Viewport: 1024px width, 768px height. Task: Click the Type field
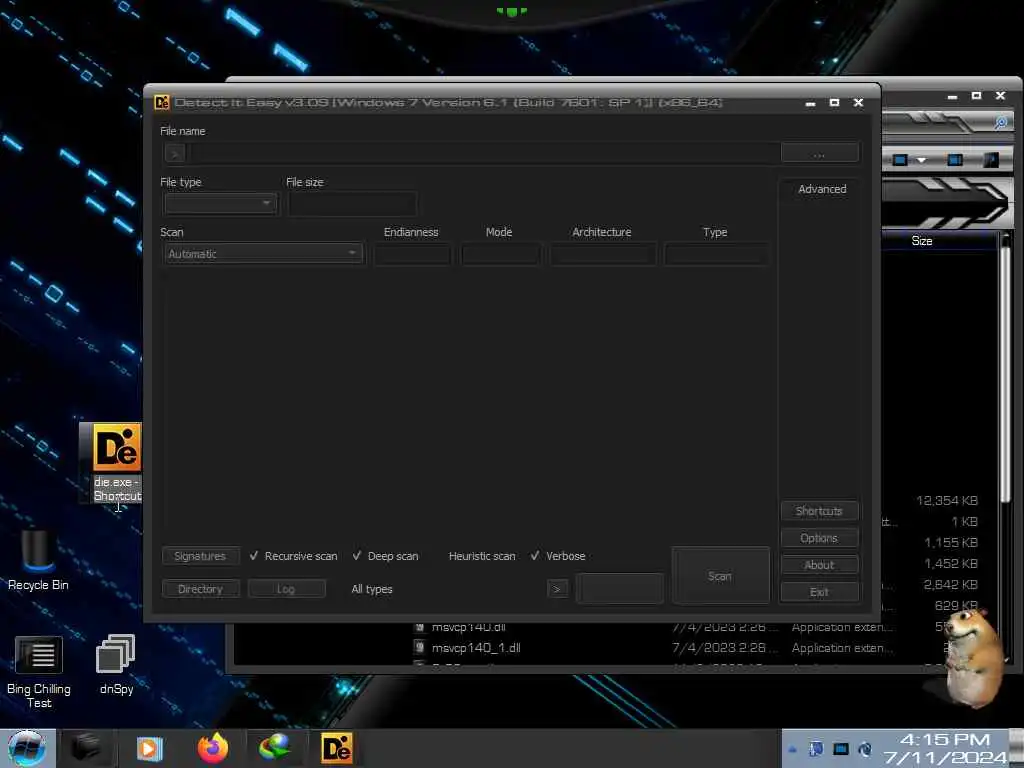716,254
